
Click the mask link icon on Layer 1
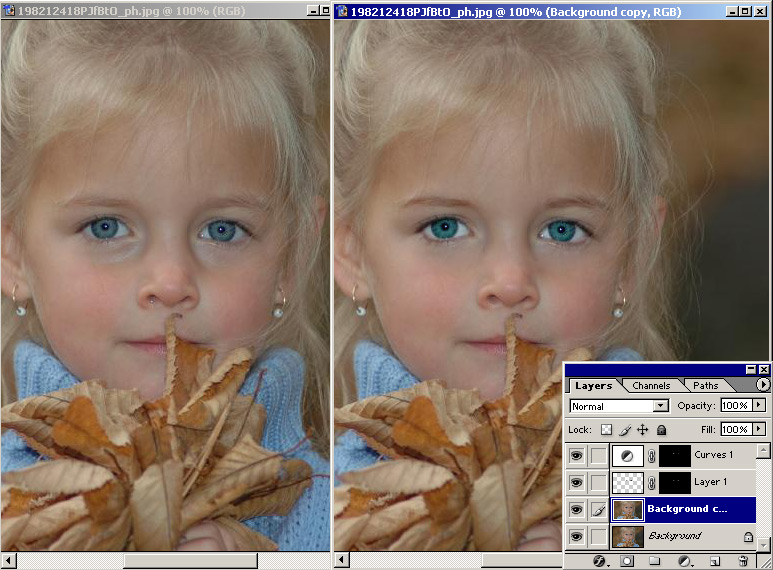651,483
